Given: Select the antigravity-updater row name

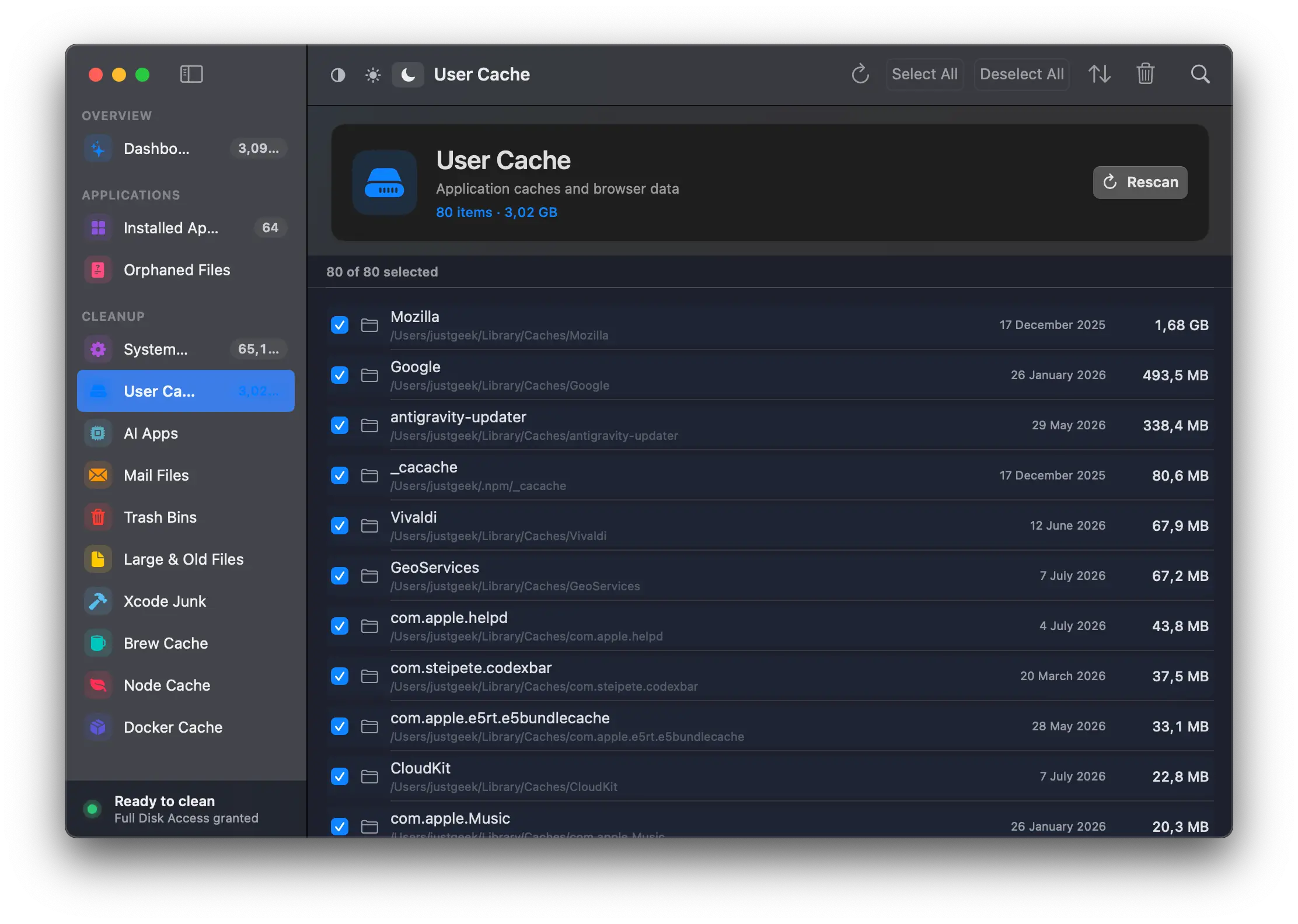Looking at the screenshot, I should pos(458,417).
